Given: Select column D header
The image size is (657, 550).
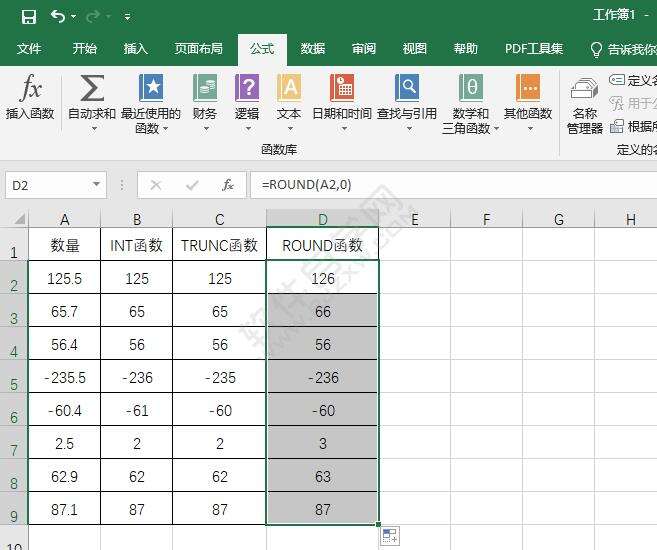Looking at the screenshot, I should [x=322, y=219].
